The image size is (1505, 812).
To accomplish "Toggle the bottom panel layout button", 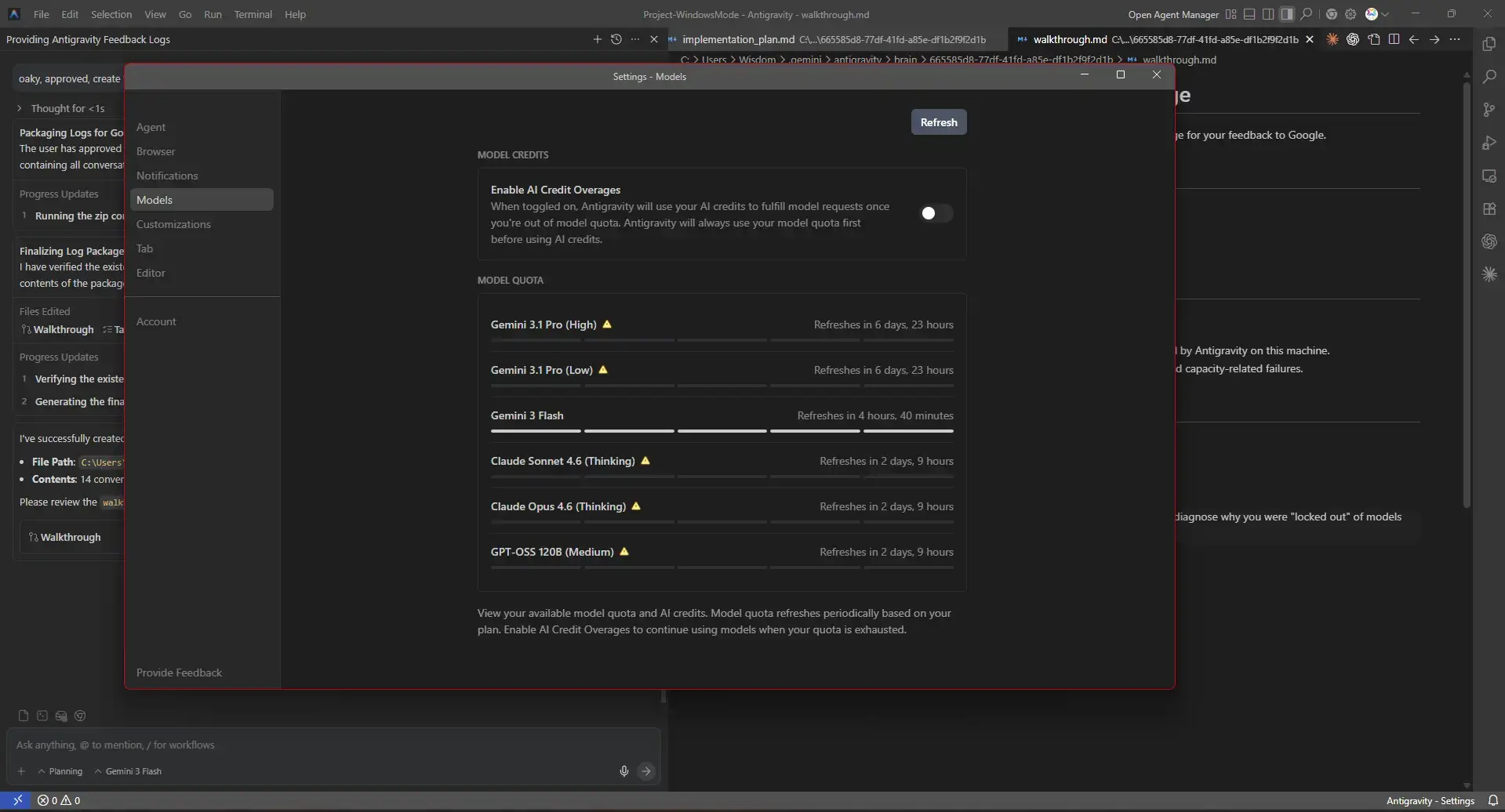I will (x=1249, y=14).
